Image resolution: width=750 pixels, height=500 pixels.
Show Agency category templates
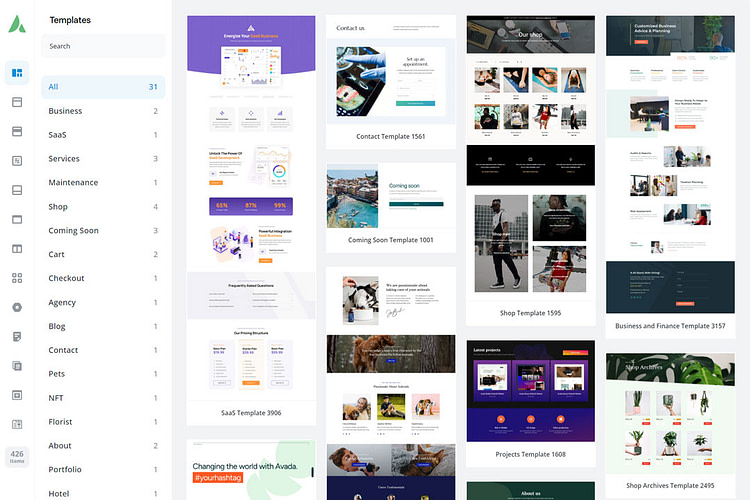[x=103, y=302]
